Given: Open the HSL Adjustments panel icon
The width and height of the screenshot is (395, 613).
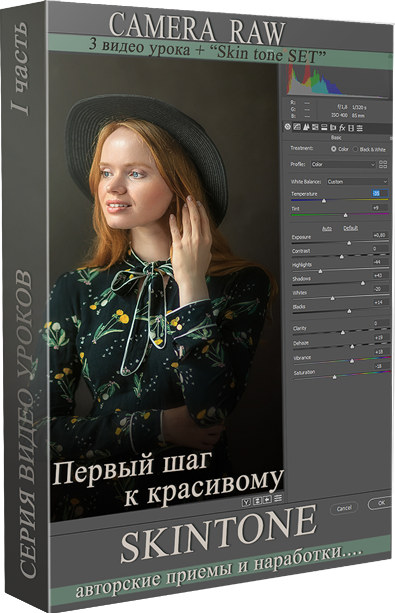Looking at the screenshot, I should tap(315, 127).
